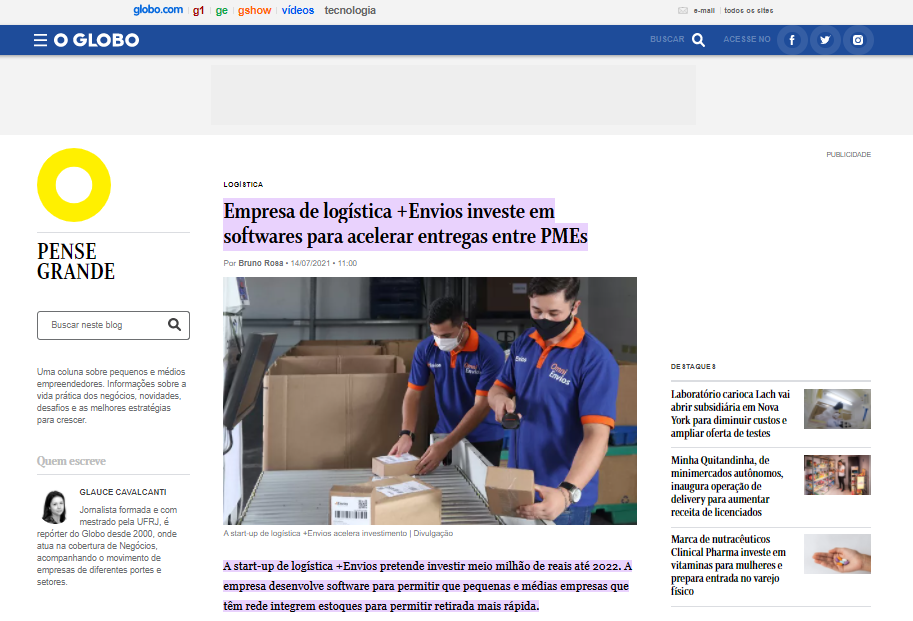Viewport: 913px width, 621px height.
Task: Open the Facebook icon in header
Action: coord(792,40)
